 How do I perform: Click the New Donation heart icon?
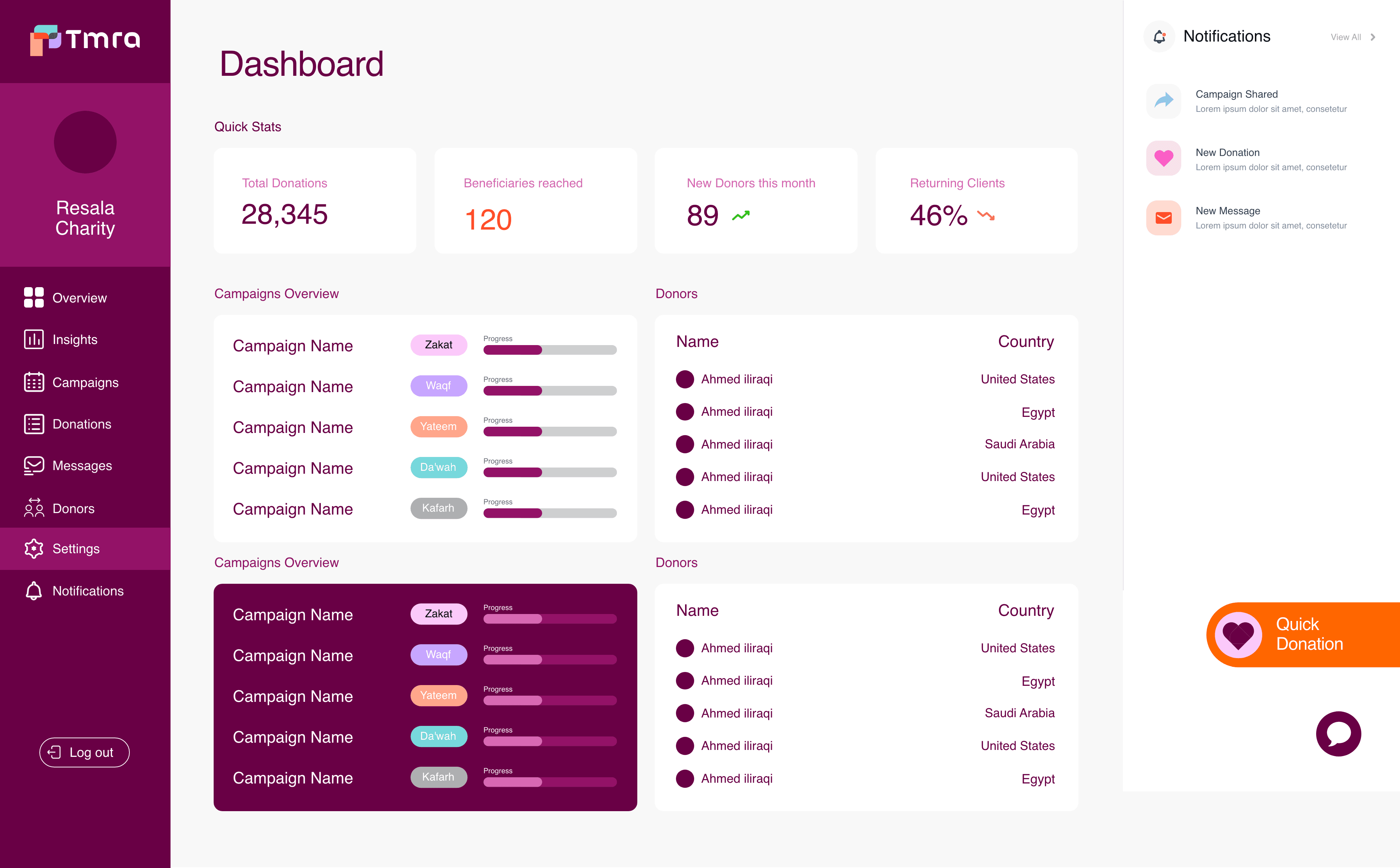pyautogui.click(x=1163, y=159)
